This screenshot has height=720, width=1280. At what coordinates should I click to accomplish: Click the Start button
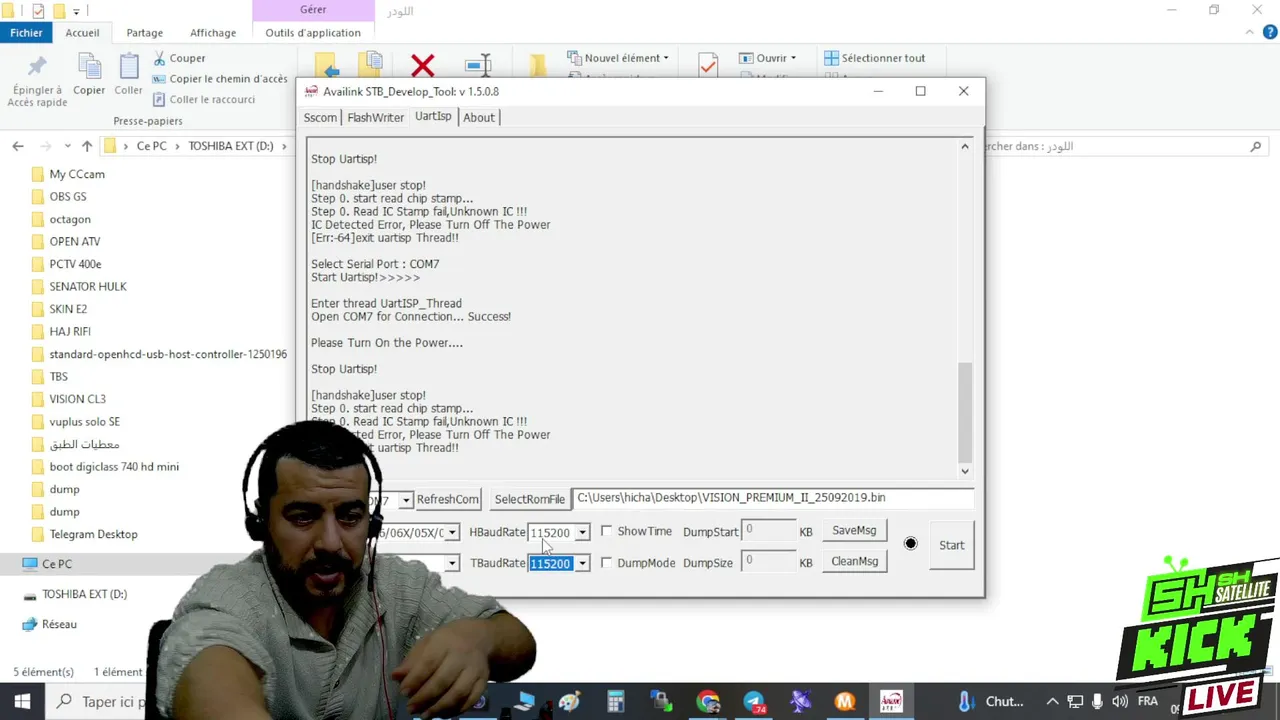pos(951,545)
